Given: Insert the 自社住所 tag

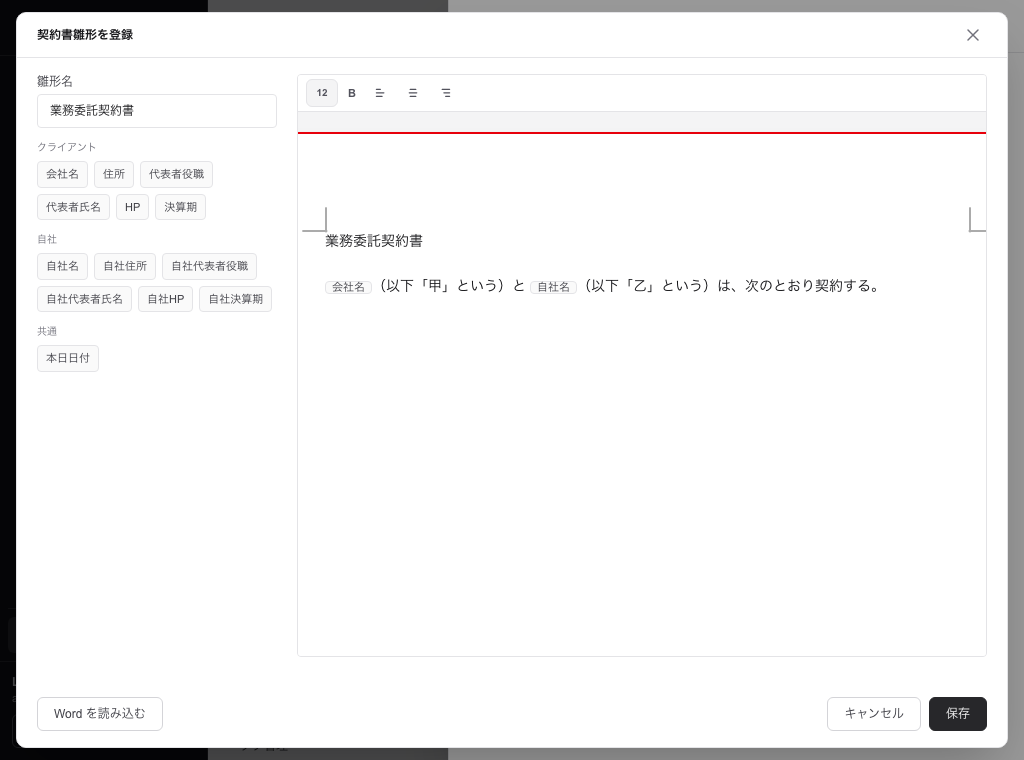Looking at the screenshot, I should [x=125, y=266].
